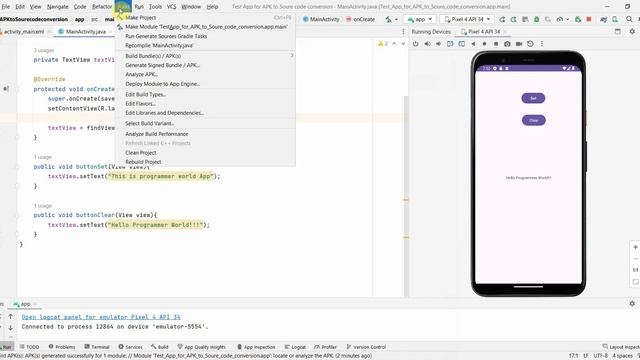
Task: Click the emulator zoom in plus icon
Action: (635, 247)
